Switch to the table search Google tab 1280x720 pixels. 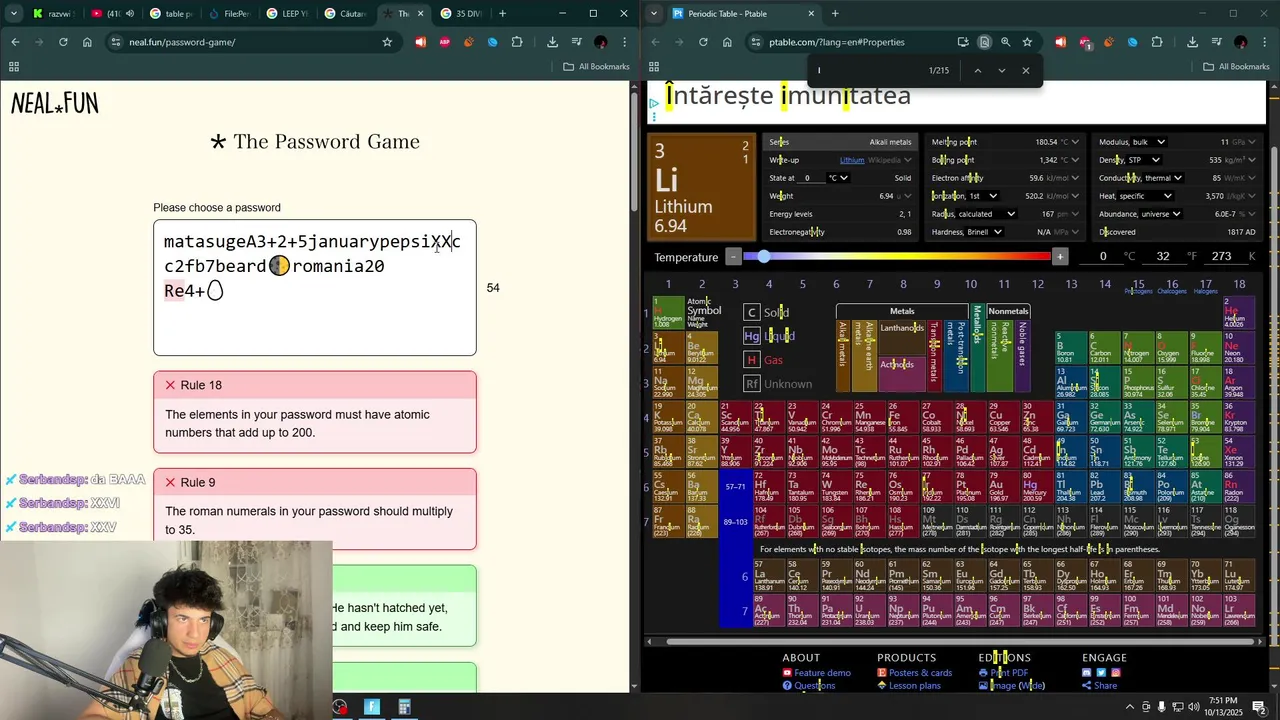173,14
